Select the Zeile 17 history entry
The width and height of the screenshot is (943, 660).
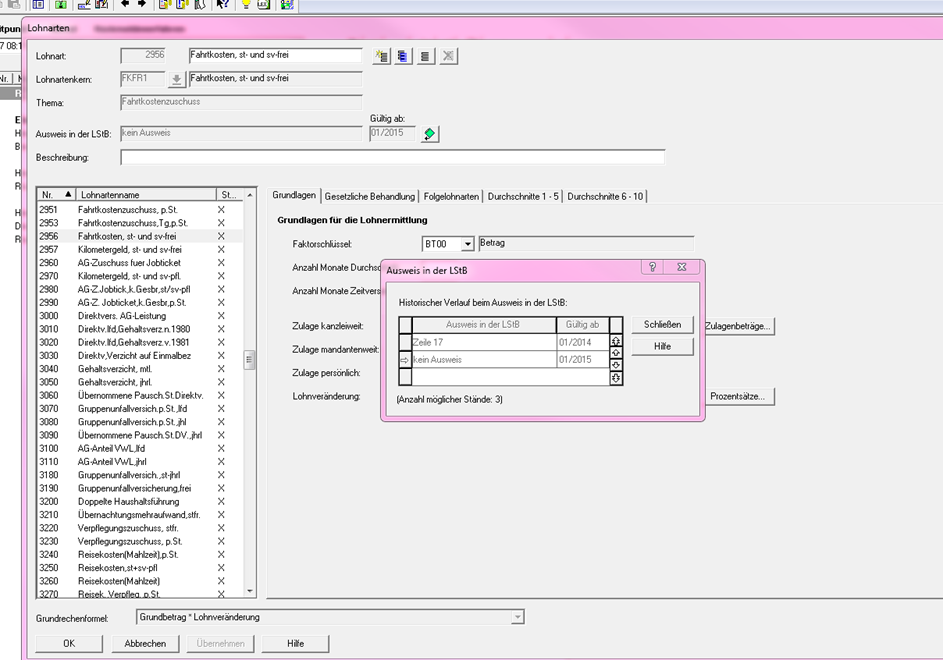pos(484,341)
